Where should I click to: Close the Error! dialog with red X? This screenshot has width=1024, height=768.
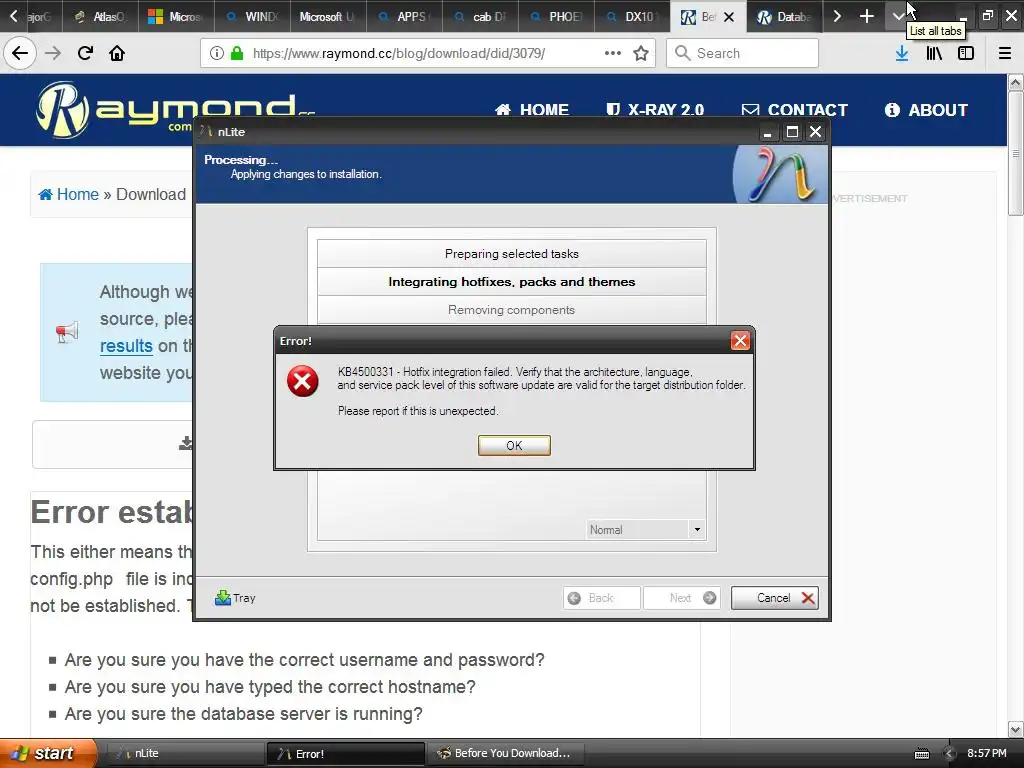coord(740,341)
